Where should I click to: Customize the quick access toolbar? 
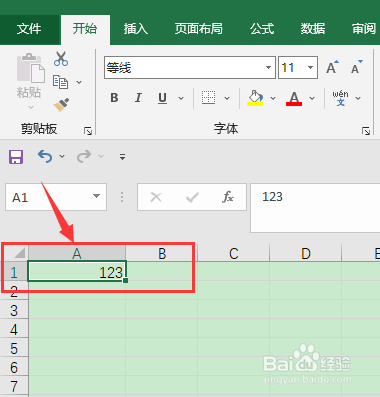tap(122, 157)
